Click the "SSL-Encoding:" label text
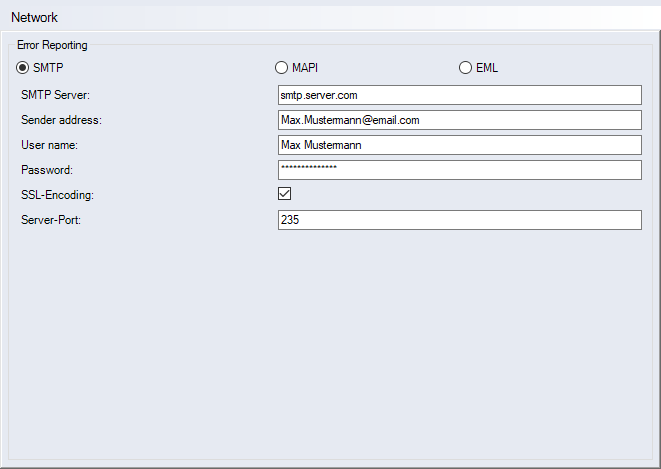Image resolution: width=661 pixels, height=469 pixels. pos(57,195)
